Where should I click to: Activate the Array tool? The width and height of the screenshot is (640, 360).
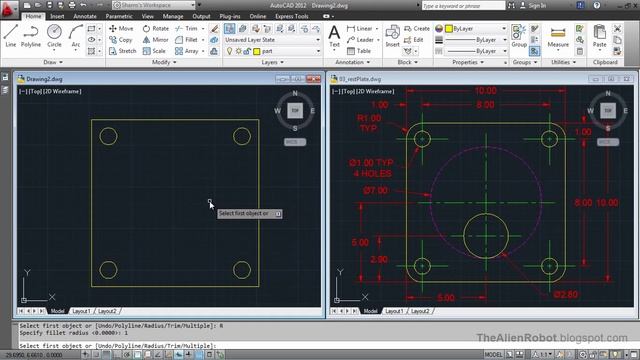187,51
